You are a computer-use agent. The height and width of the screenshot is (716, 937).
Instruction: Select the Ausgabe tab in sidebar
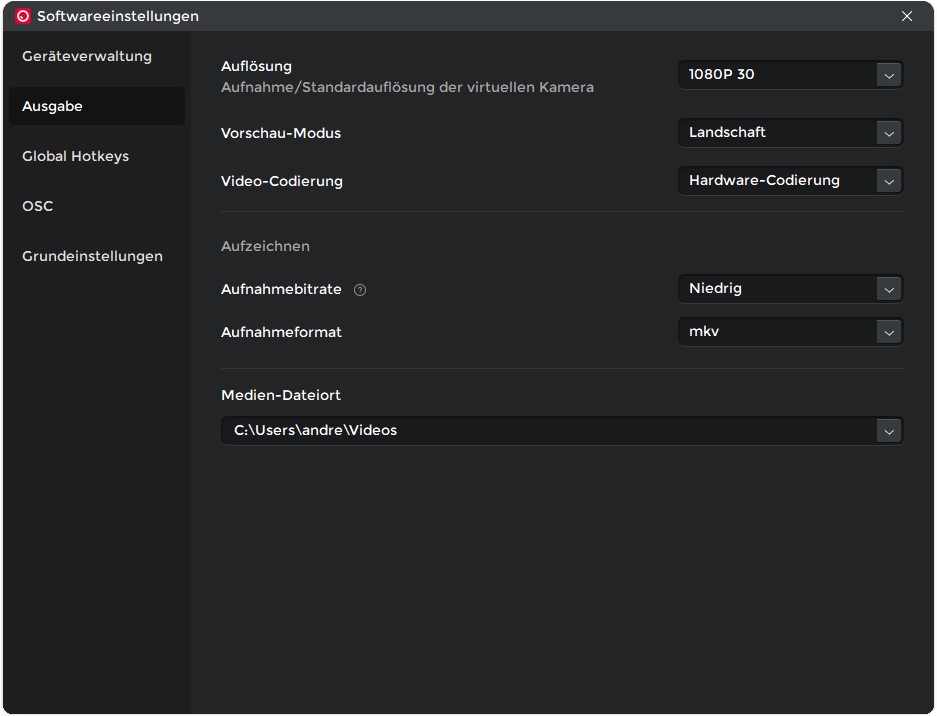[53, 107]
